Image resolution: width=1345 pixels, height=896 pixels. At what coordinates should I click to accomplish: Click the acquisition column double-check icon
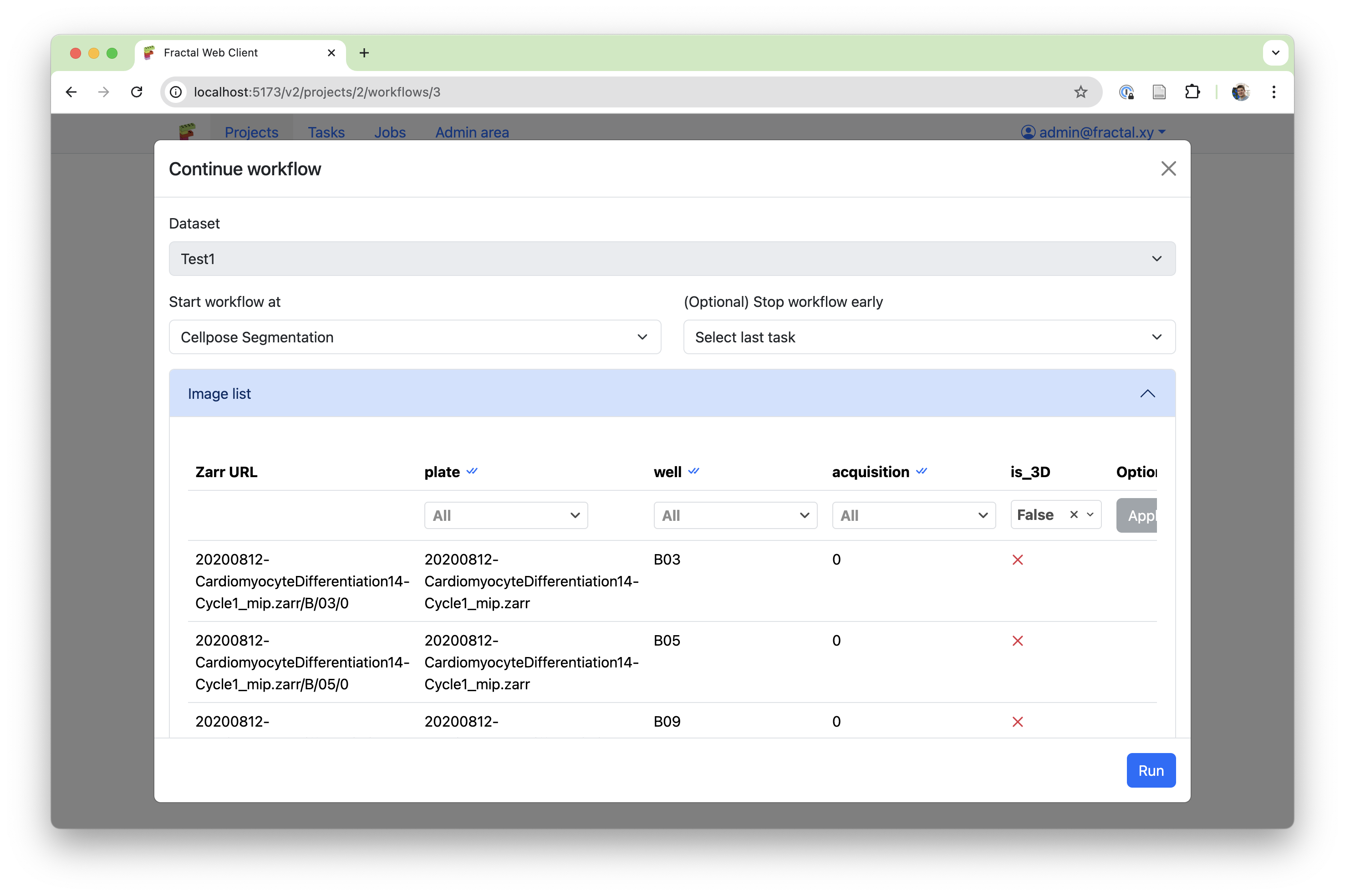click(x=922, y=471)
